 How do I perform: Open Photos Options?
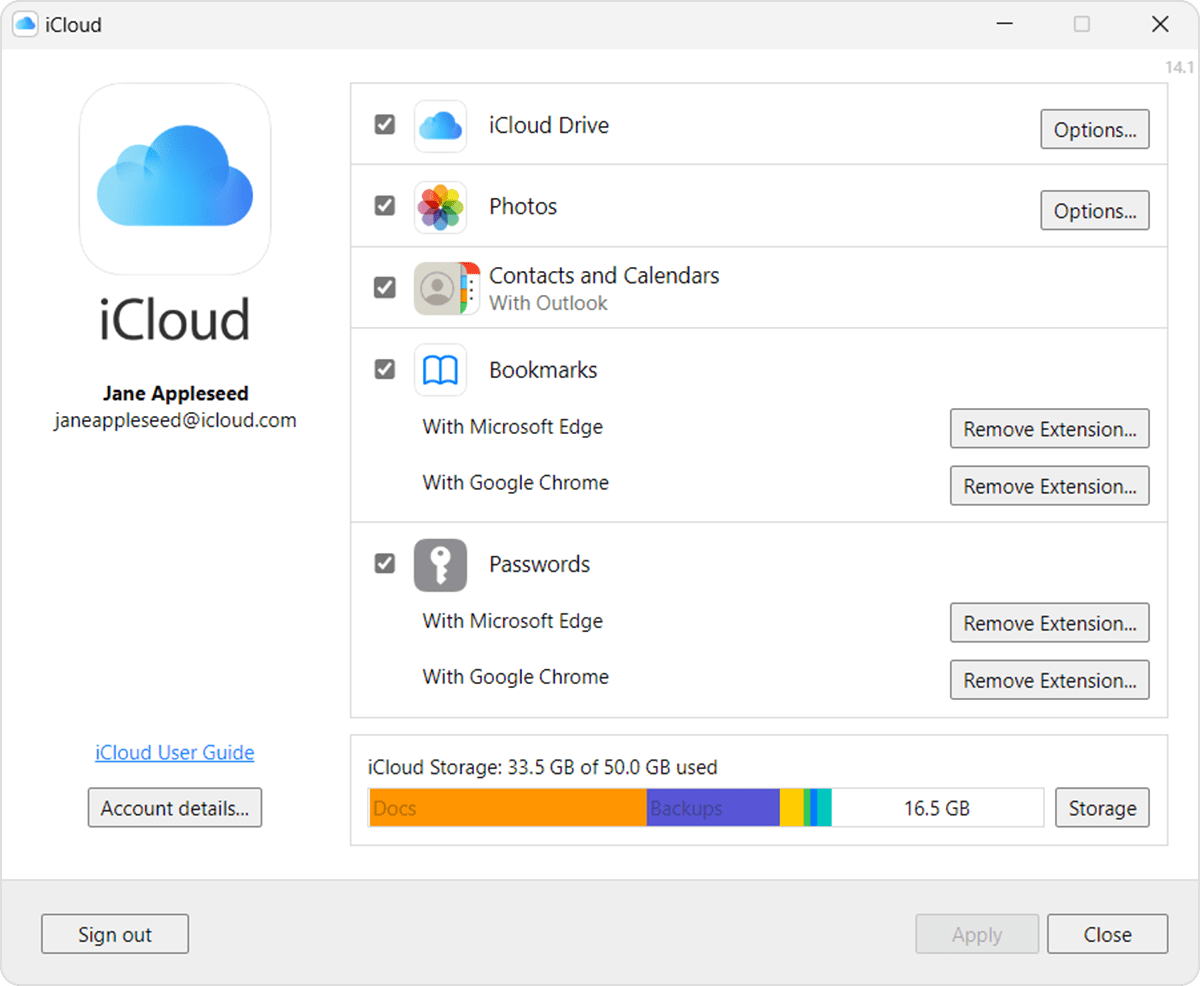1094,210
